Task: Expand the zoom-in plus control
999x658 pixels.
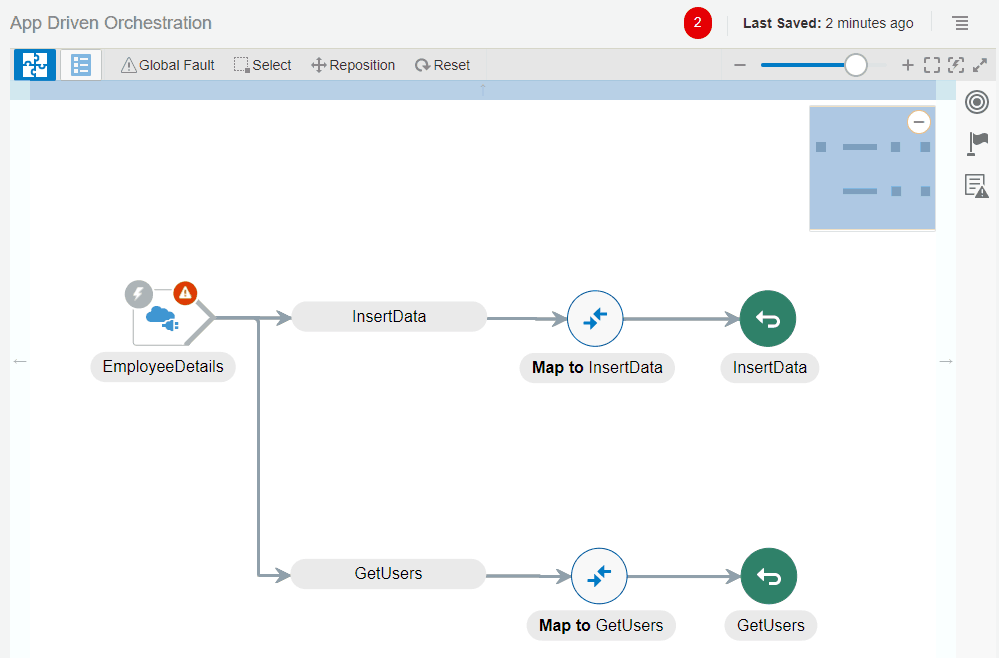Action: pos(907,64)
